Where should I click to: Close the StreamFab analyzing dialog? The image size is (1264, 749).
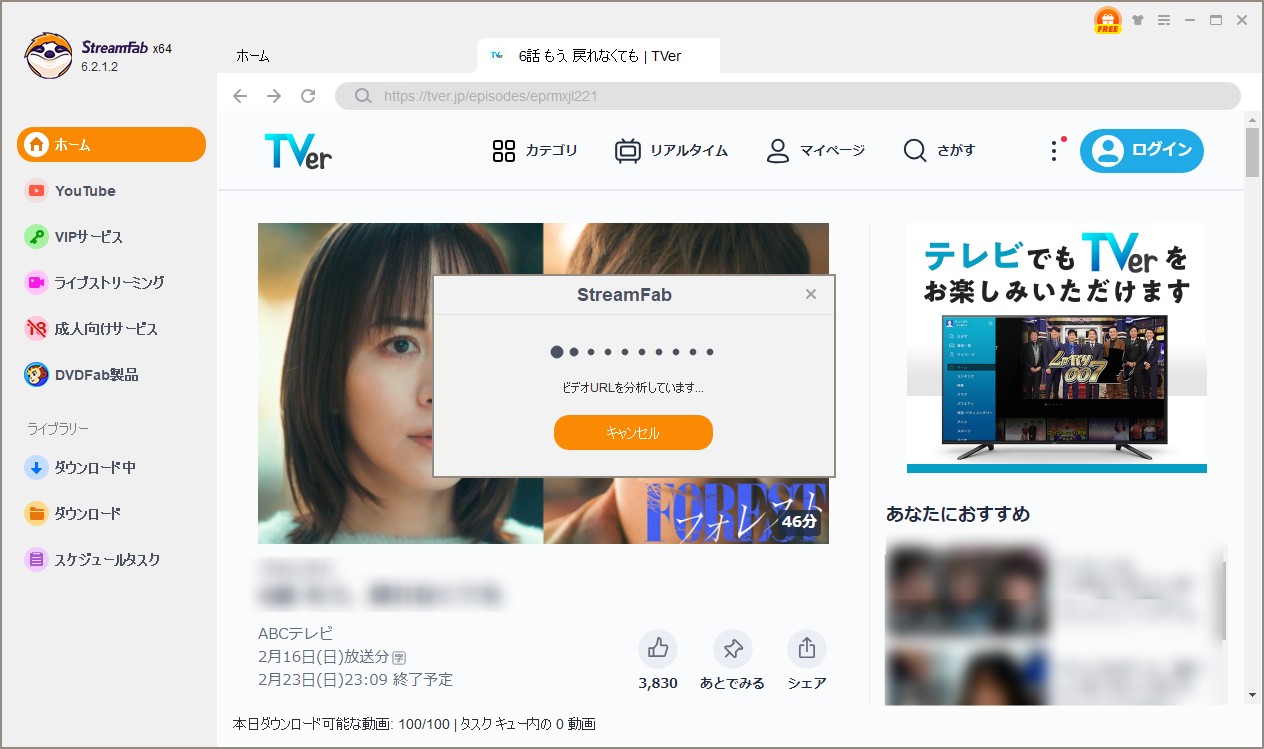(811, 294)
